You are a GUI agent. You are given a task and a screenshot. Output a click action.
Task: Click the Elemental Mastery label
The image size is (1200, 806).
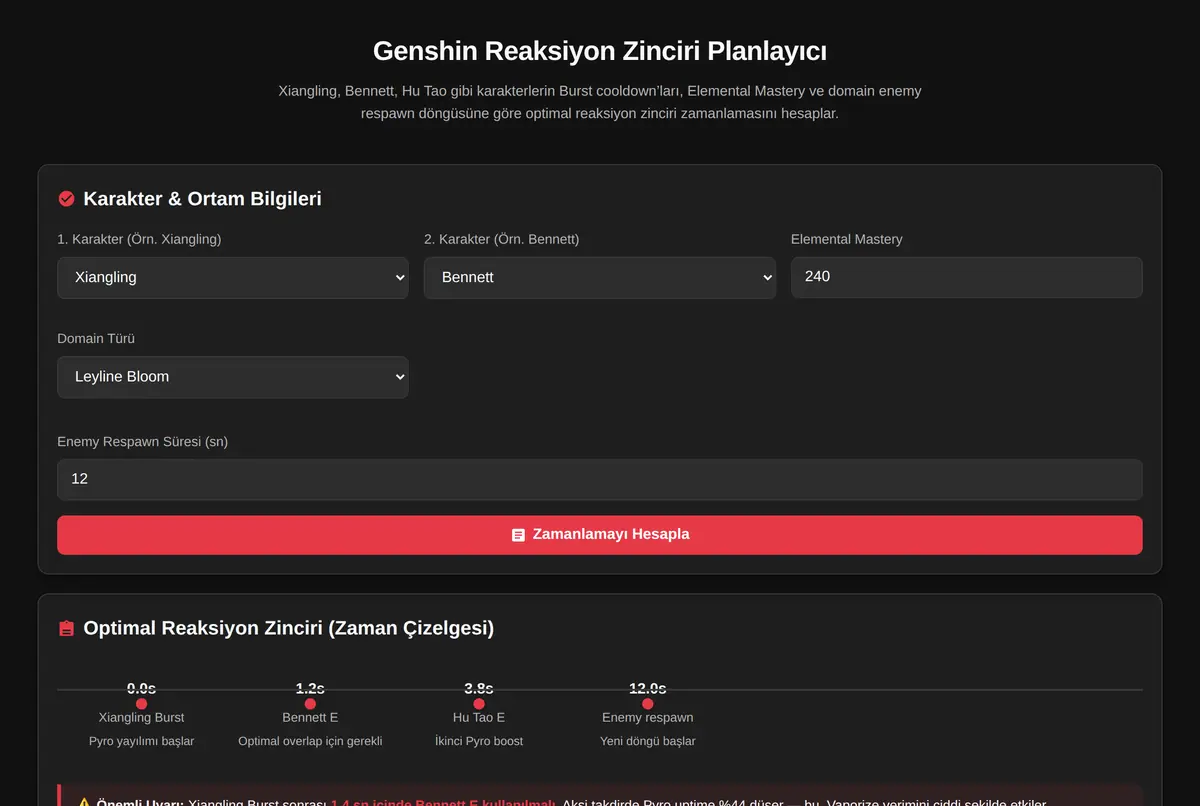846,239
